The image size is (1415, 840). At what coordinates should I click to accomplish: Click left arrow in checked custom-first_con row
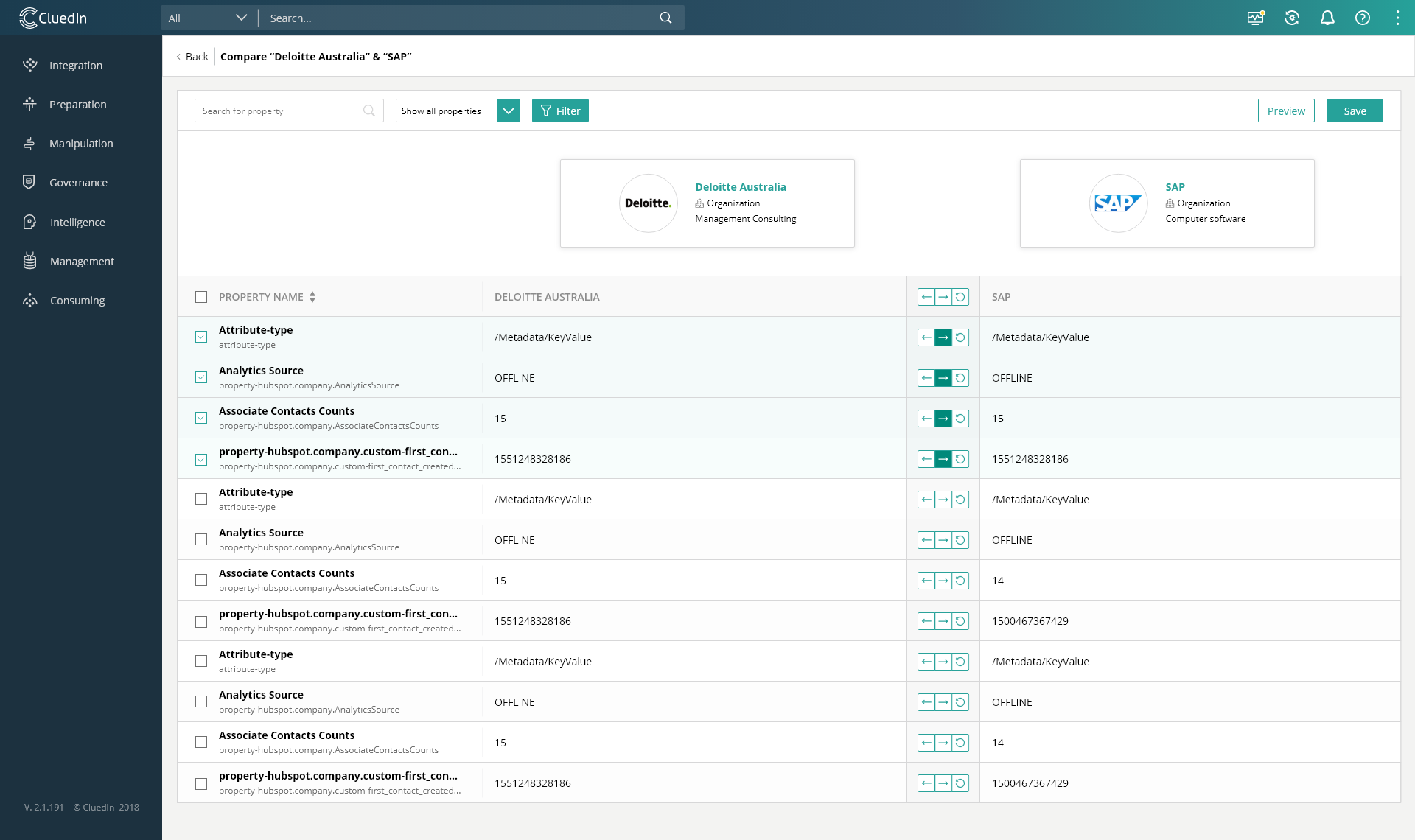926,459
